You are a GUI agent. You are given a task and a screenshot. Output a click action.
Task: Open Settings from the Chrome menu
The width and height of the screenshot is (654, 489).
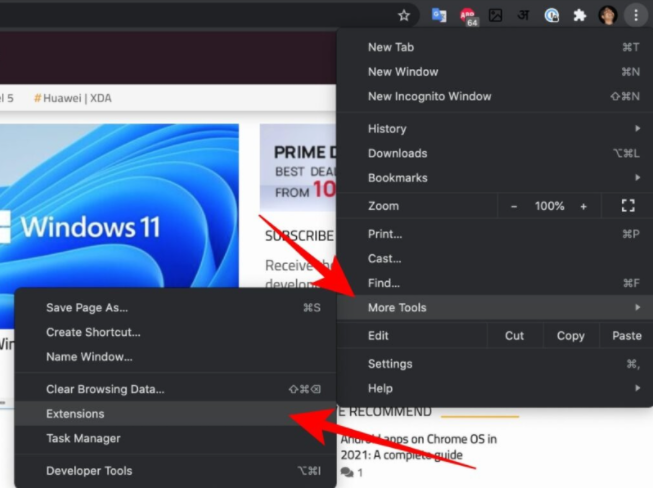(495, 364)
